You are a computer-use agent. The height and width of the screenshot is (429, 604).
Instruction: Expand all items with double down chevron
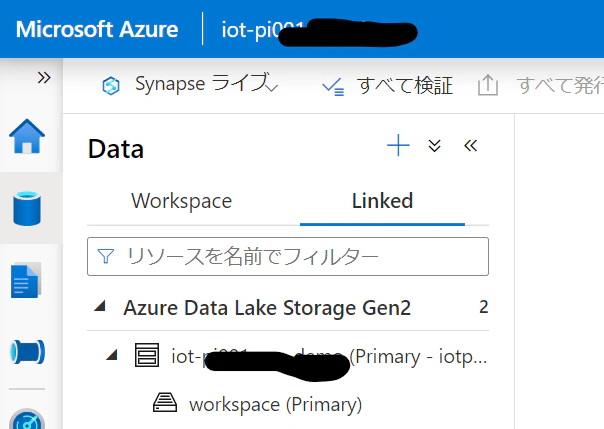(435, 146)
